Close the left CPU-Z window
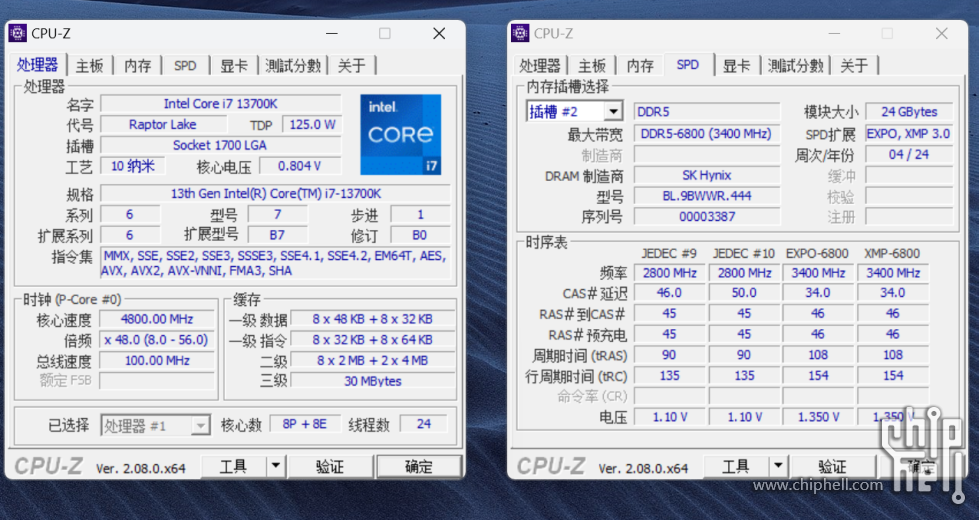The image size is (979, 520). click(x=439, y=33)
